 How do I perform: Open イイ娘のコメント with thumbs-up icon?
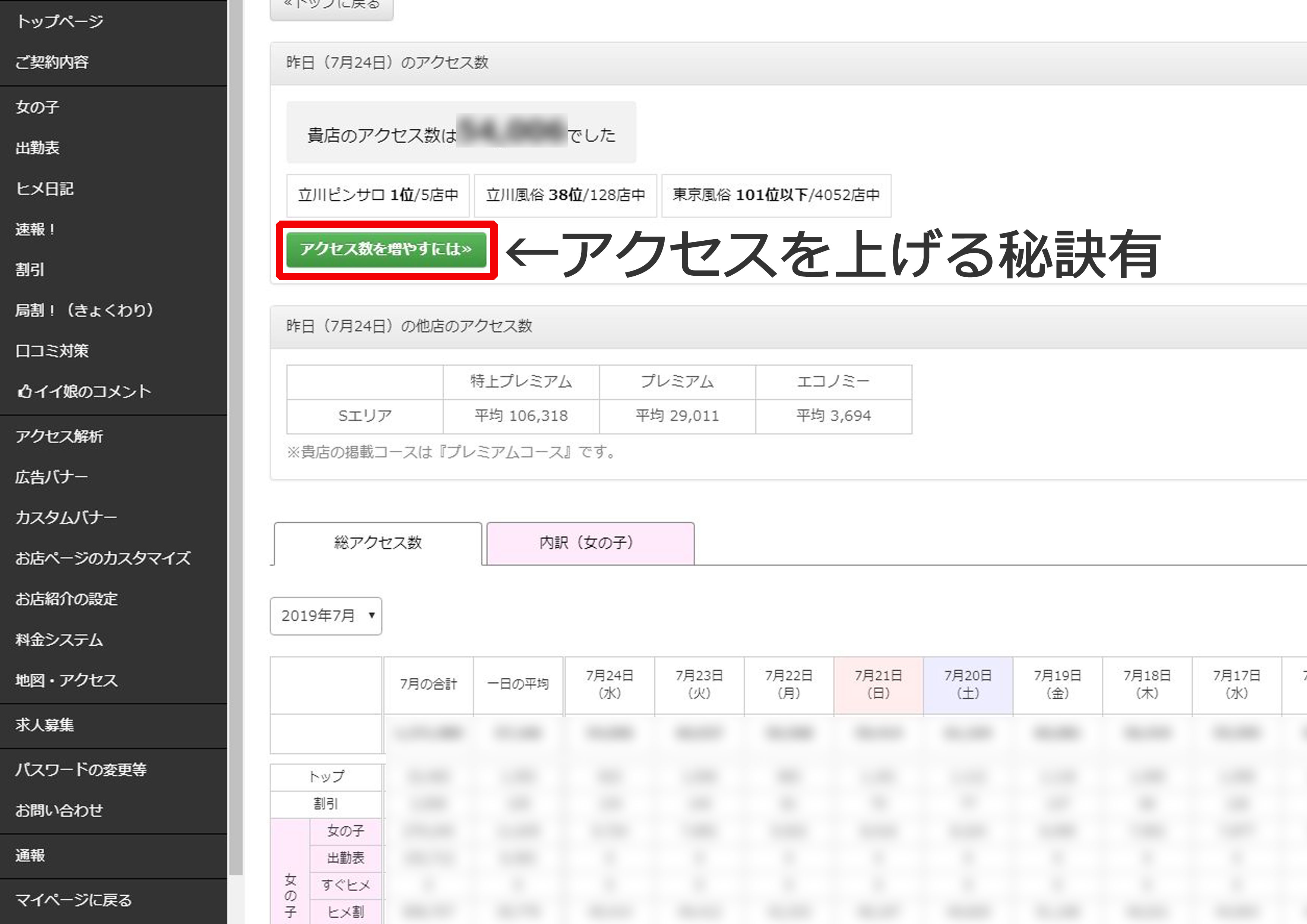(84, 392)
